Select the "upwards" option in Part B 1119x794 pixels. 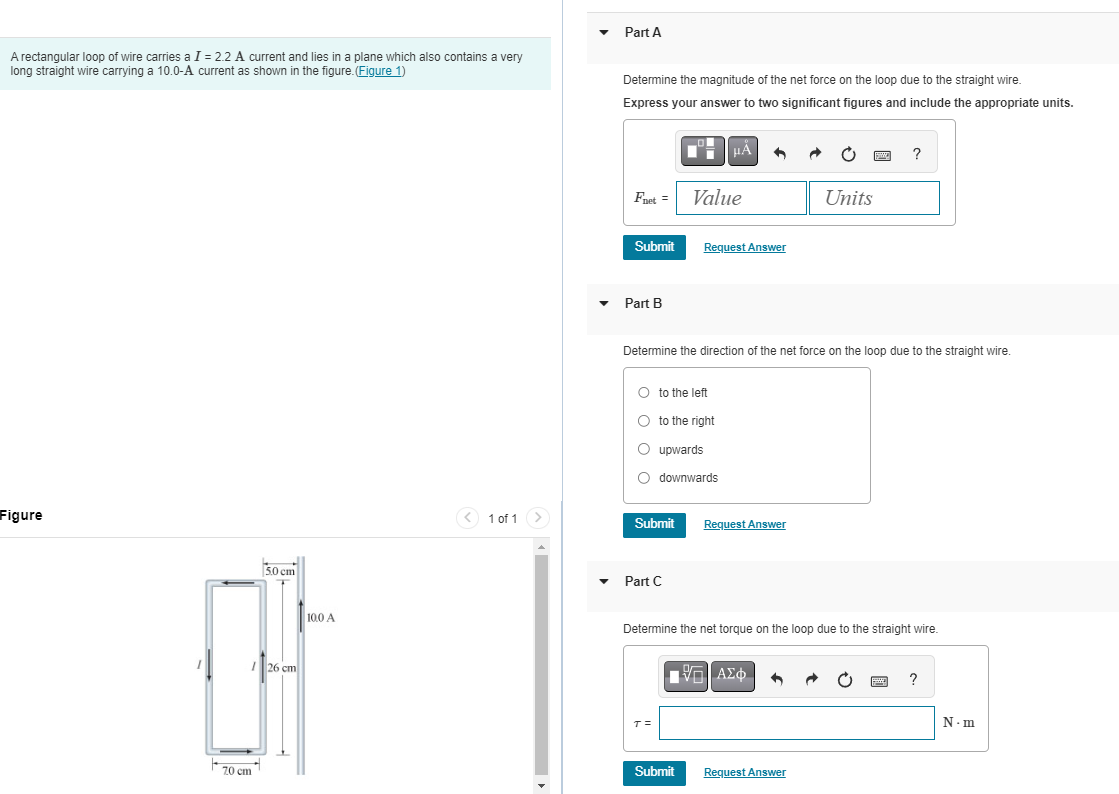coord(644,449)
